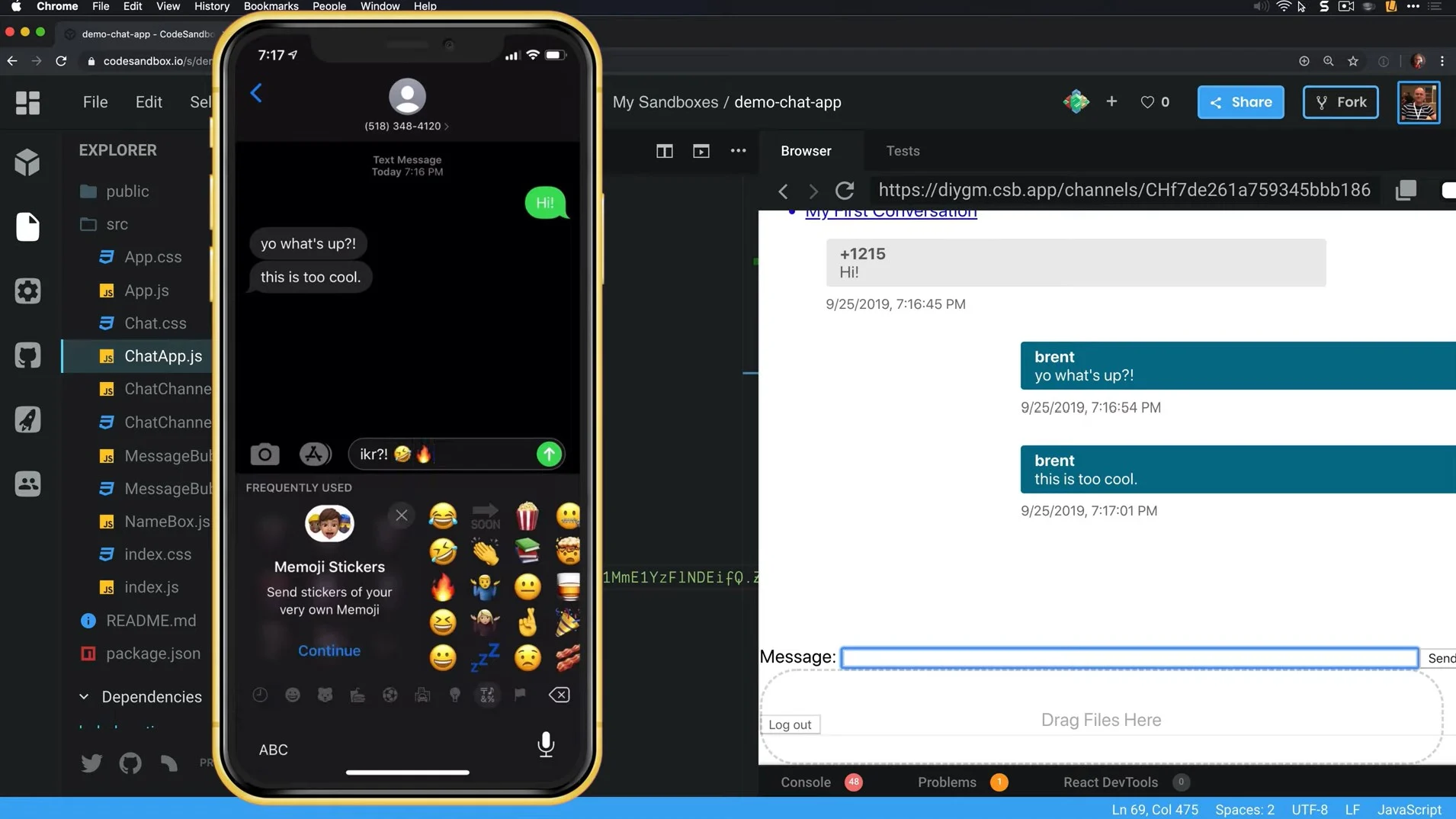Tap the microphone dictation icon
This screenshot has width=1456, height=819.
(x=546, y=744)
